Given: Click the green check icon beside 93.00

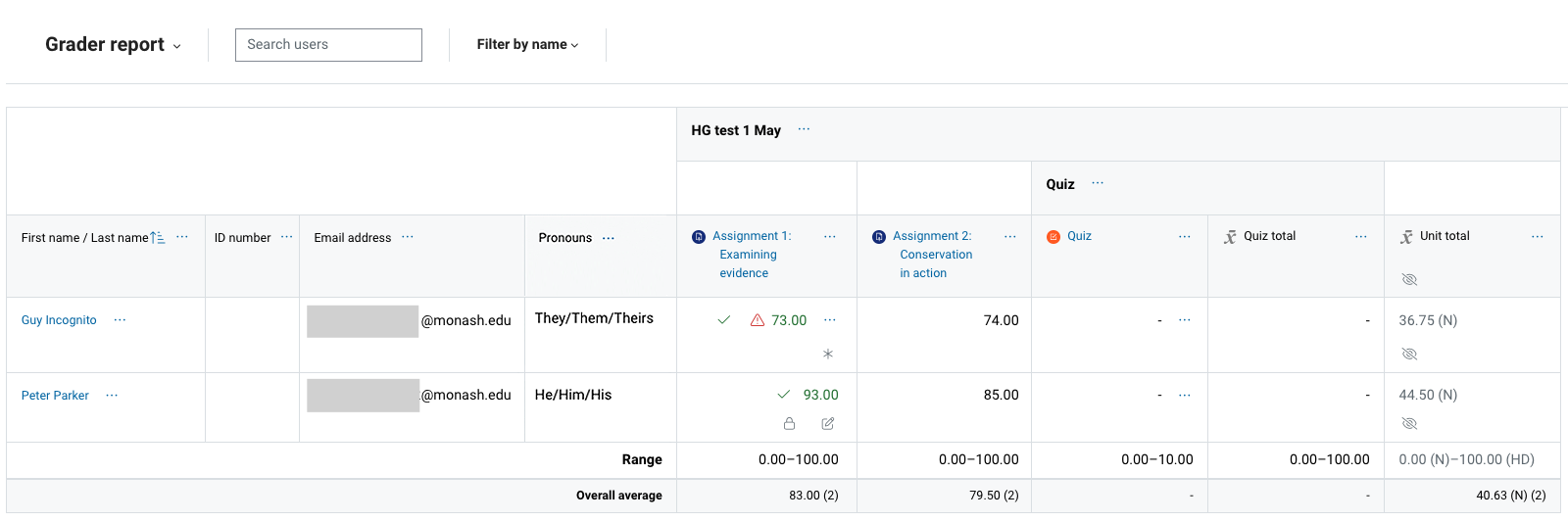Looking at the screenshot, I should tap(784, 395).
